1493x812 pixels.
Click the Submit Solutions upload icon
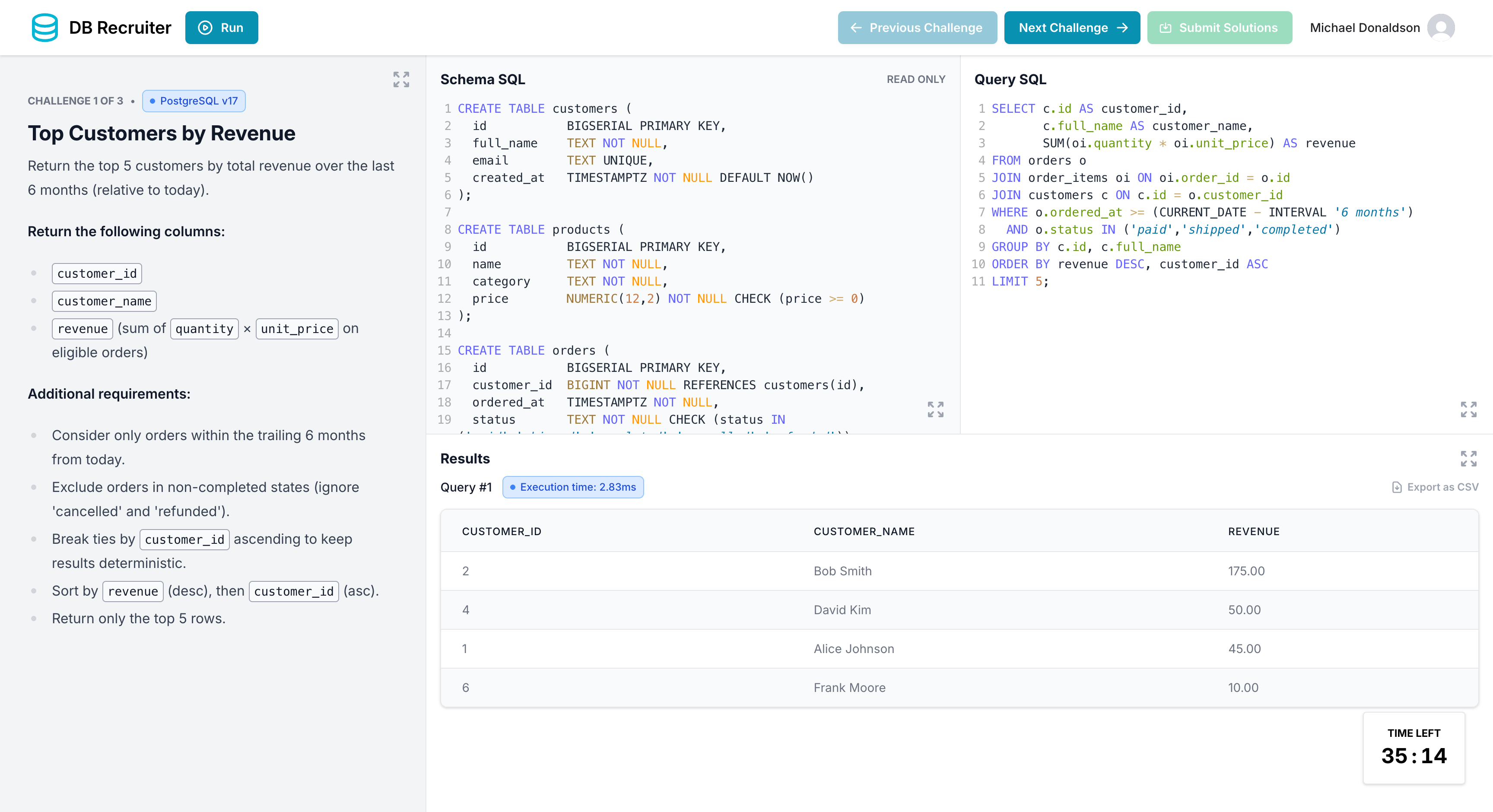pyautogui.click(x=1167, y=27)
